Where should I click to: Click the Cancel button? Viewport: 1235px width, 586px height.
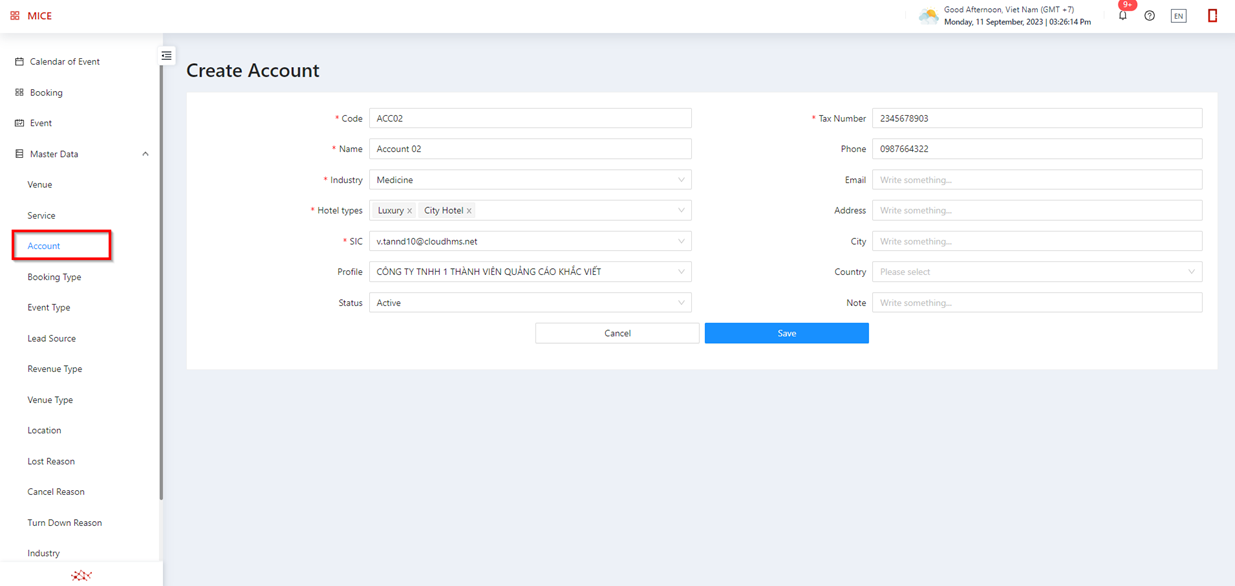point(617,333)
